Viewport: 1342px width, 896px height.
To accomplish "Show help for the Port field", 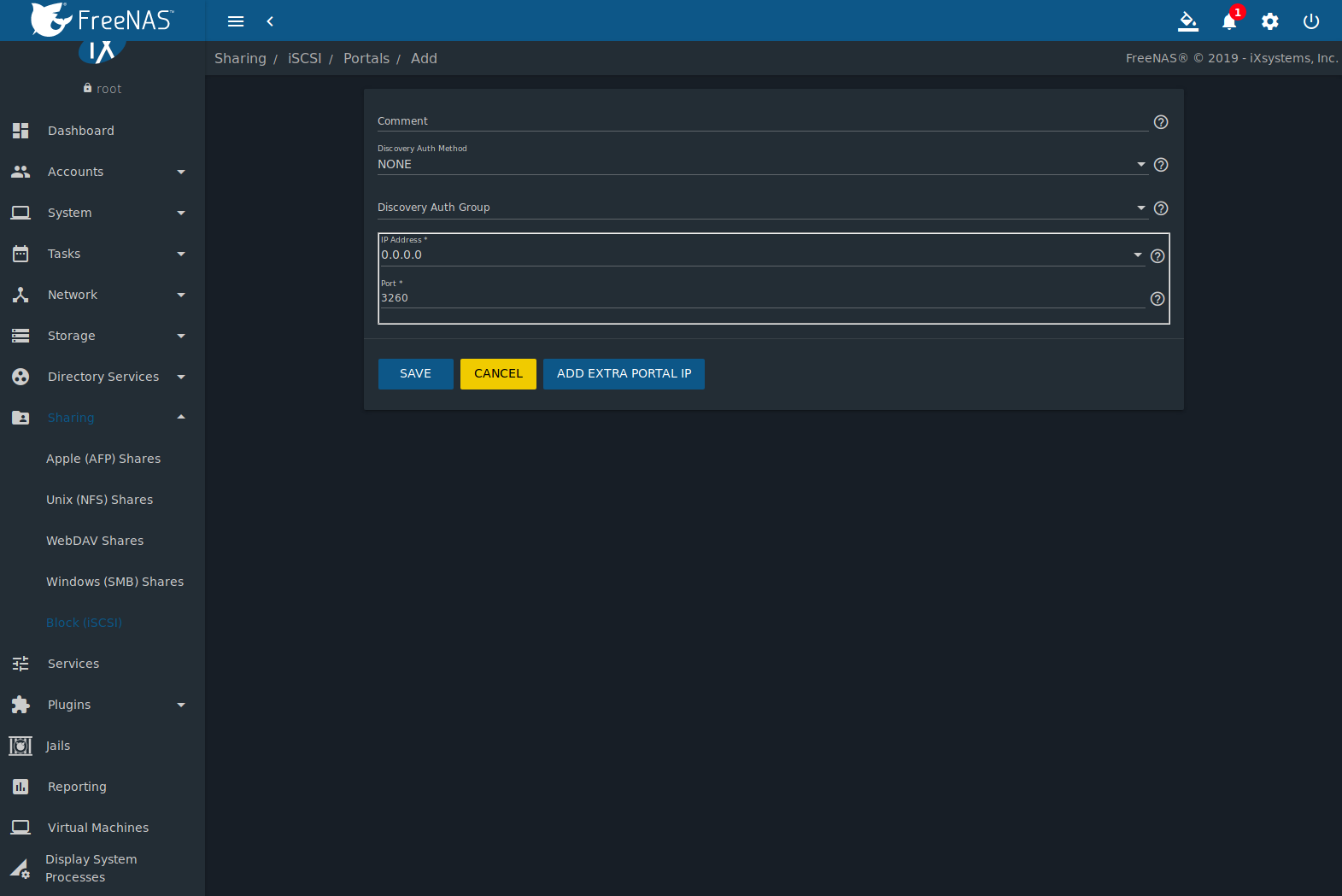I will click(x=1157, y=299).
